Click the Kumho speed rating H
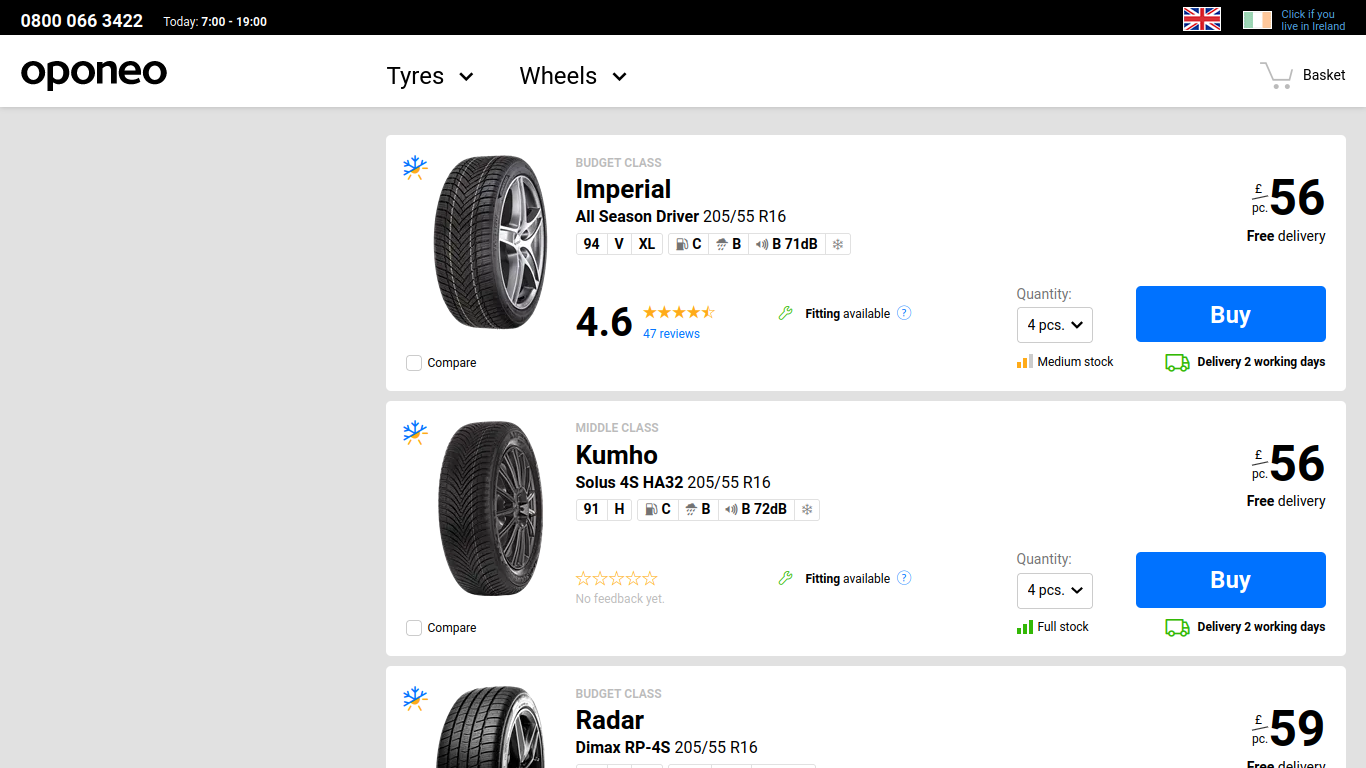Viewport: 1366px width, 768px height. click(619, 509)
